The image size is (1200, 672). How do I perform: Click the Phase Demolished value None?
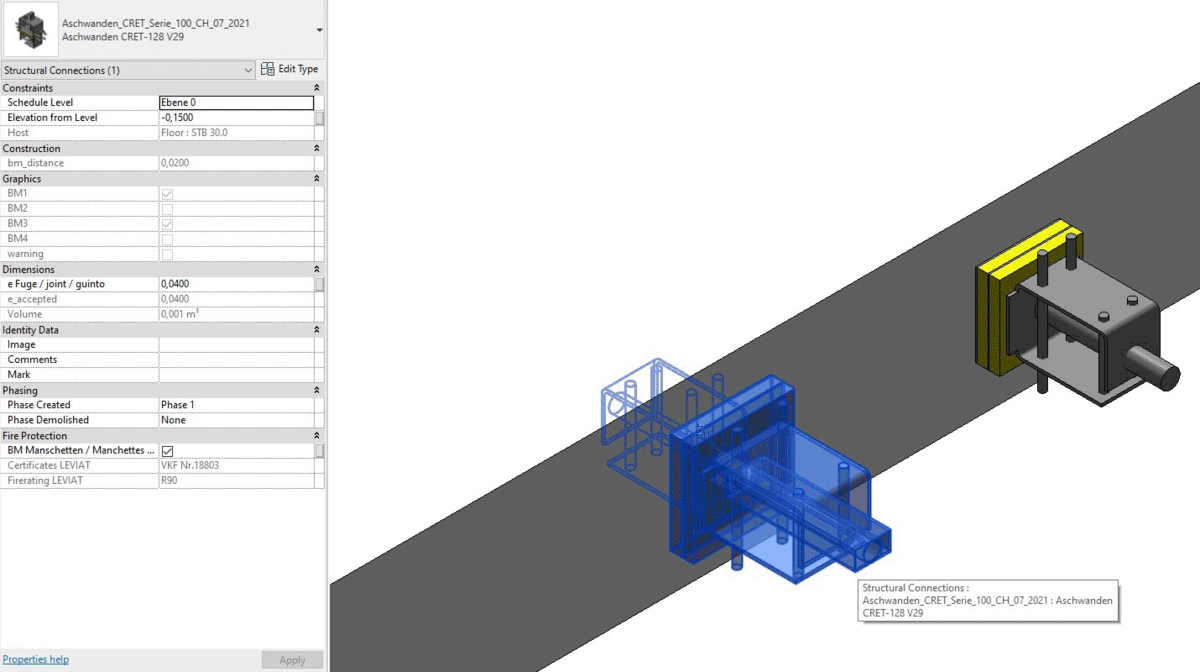coord(236,420)
